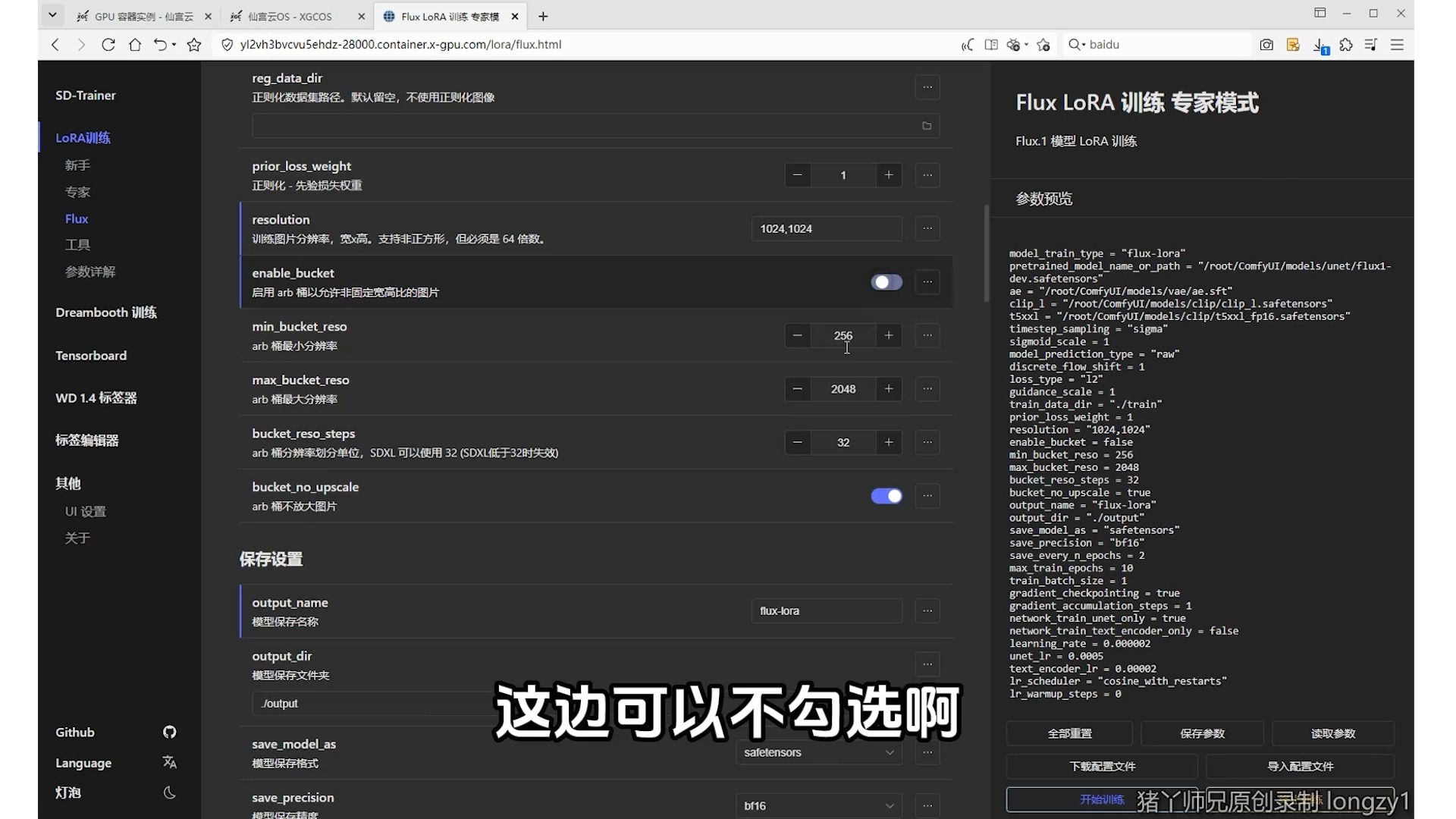The width and height of the screenshot is (1456, 819).
Task: Increase bucket_reso_steps value
Action: (889, 442)
